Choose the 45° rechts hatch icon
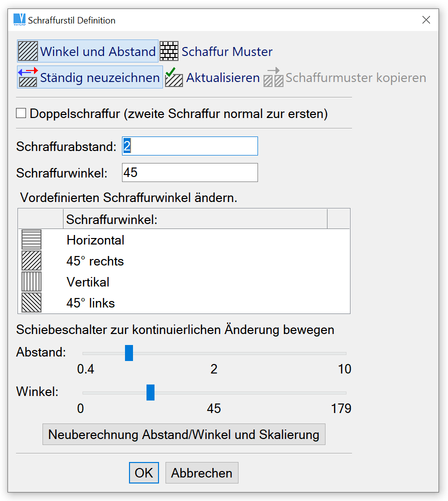 32,261
